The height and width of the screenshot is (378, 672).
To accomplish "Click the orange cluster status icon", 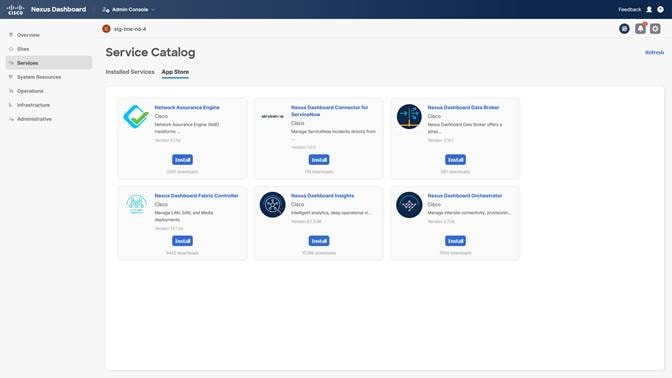I will point(106,29).
